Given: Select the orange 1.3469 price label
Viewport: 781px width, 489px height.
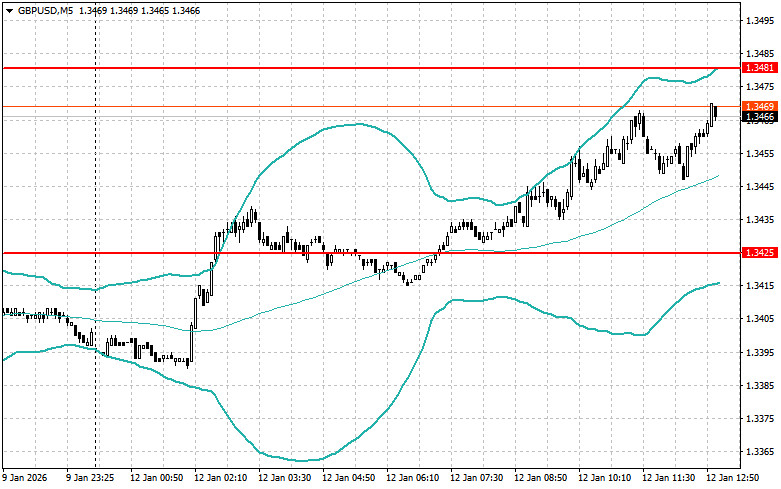Looking at the screenshot, I should tap(760, 107).
